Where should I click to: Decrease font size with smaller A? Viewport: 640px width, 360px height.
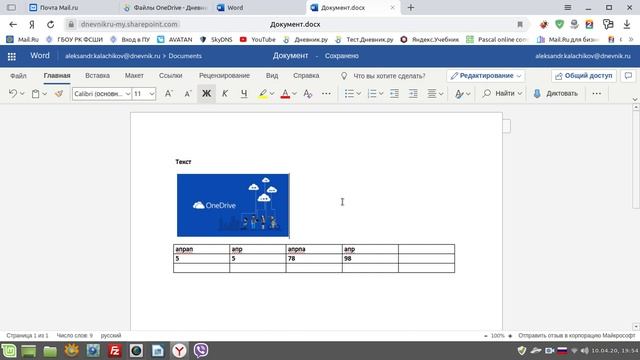pos(187,93)
